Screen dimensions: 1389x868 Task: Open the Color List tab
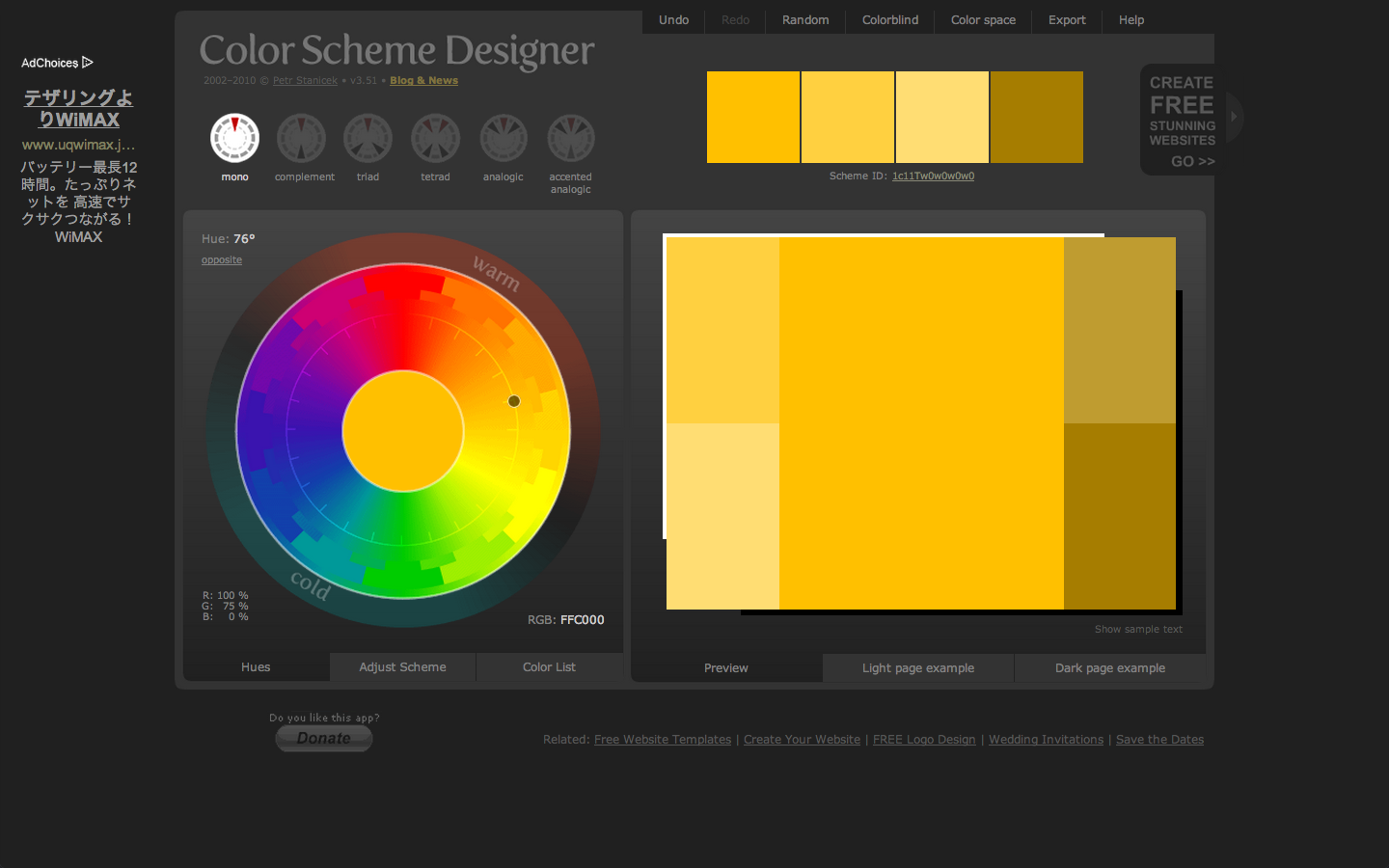click(549, 667)
